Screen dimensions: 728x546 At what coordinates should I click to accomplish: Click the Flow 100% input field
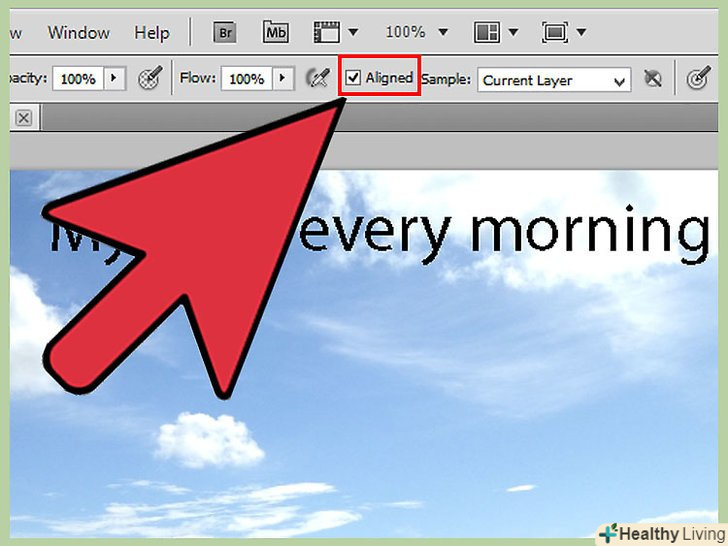tap(247, 78)
